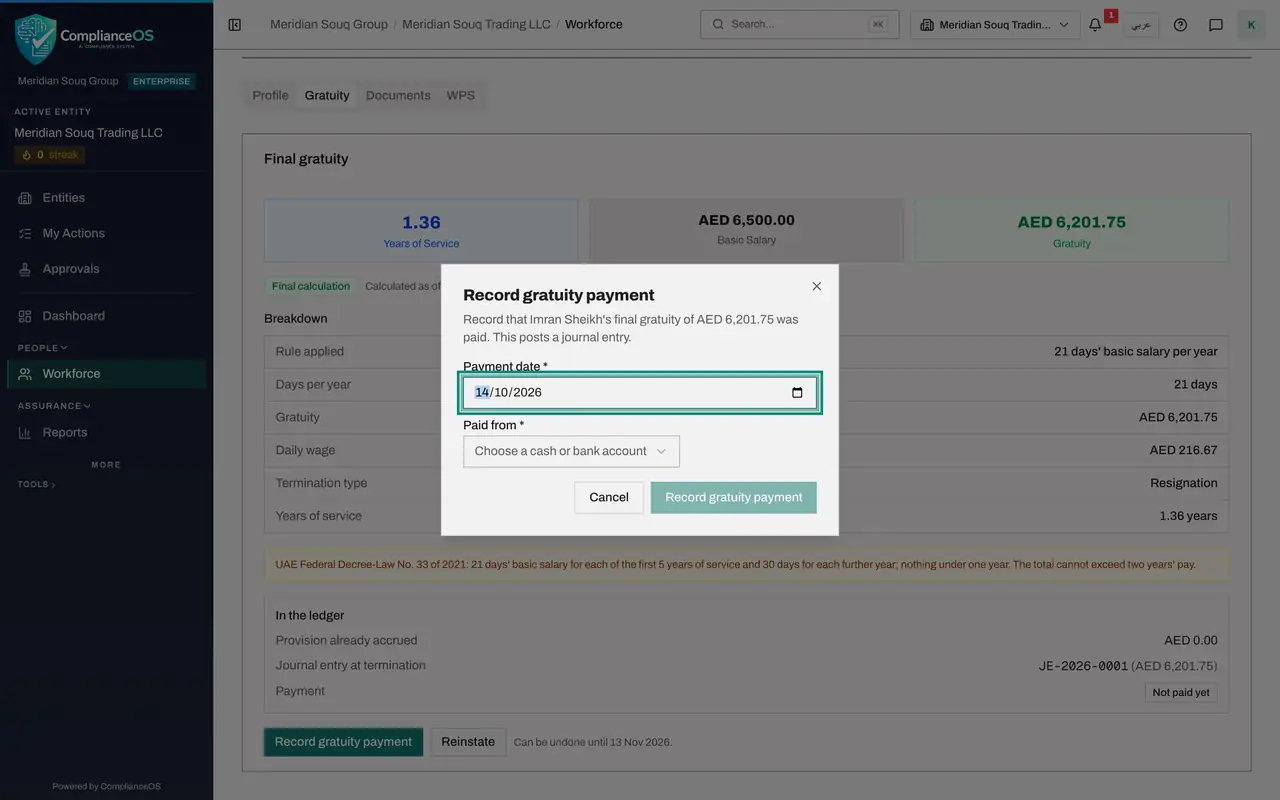Click the Entities sidebar icon

coord(25,198)
